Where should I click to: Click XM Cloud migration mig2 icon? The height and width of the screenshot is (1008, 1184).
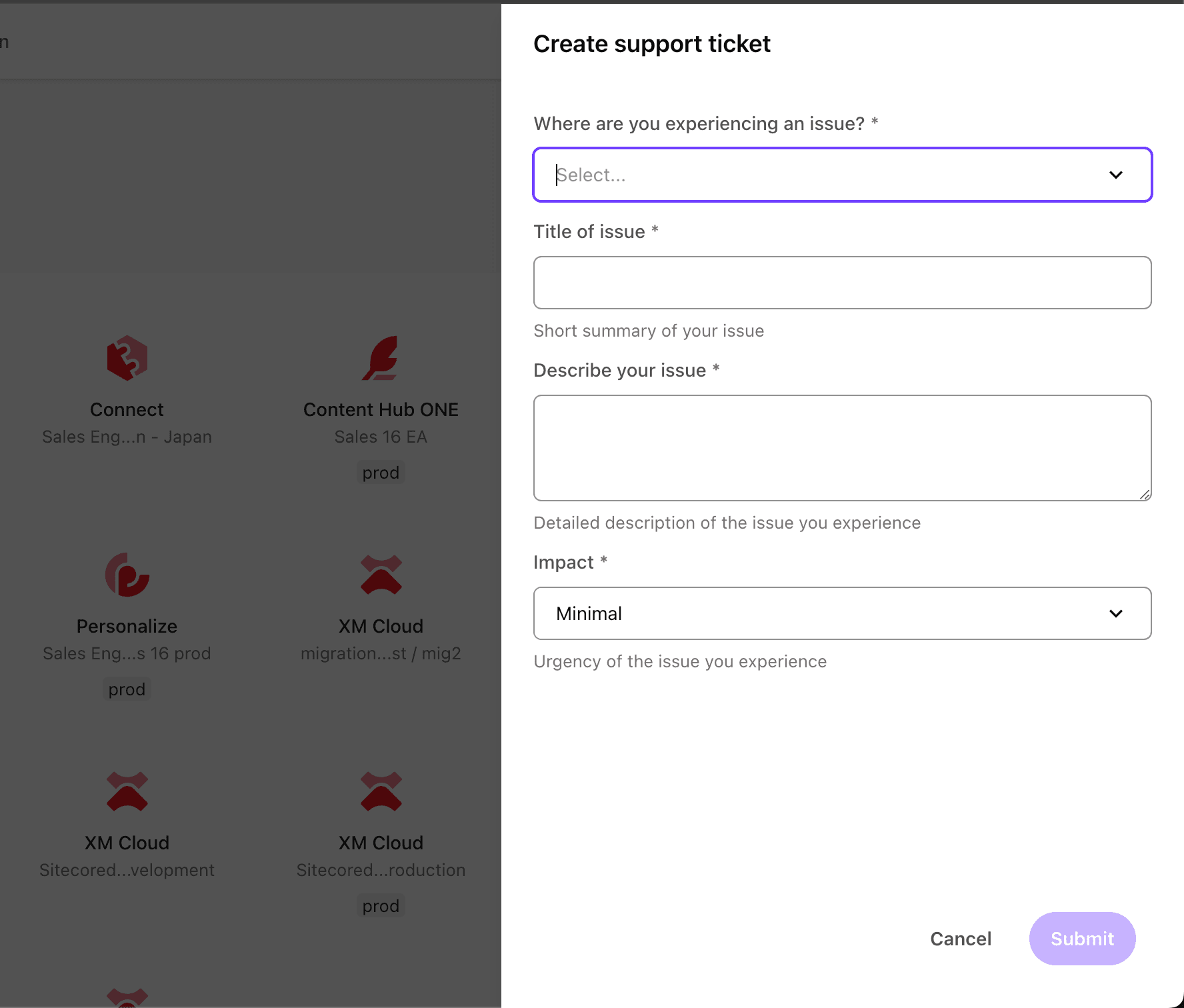[x=381, y=575]
